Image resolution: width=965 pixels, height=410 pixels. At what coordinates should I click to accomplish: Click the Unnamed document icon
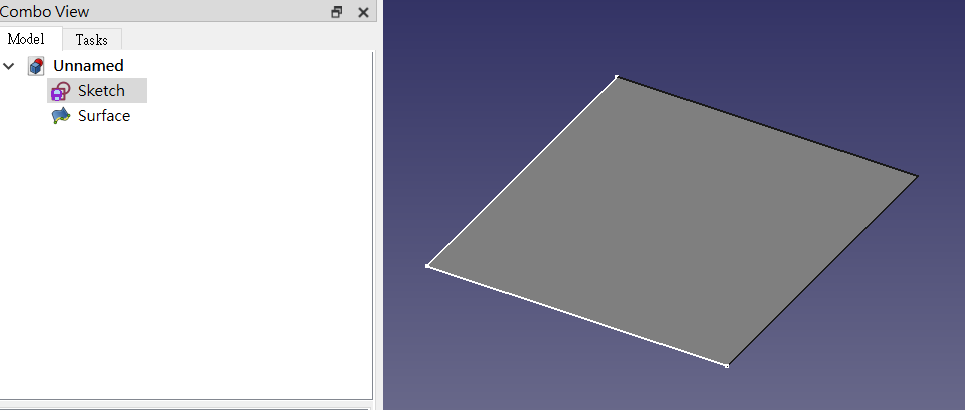tap(36, 66)
